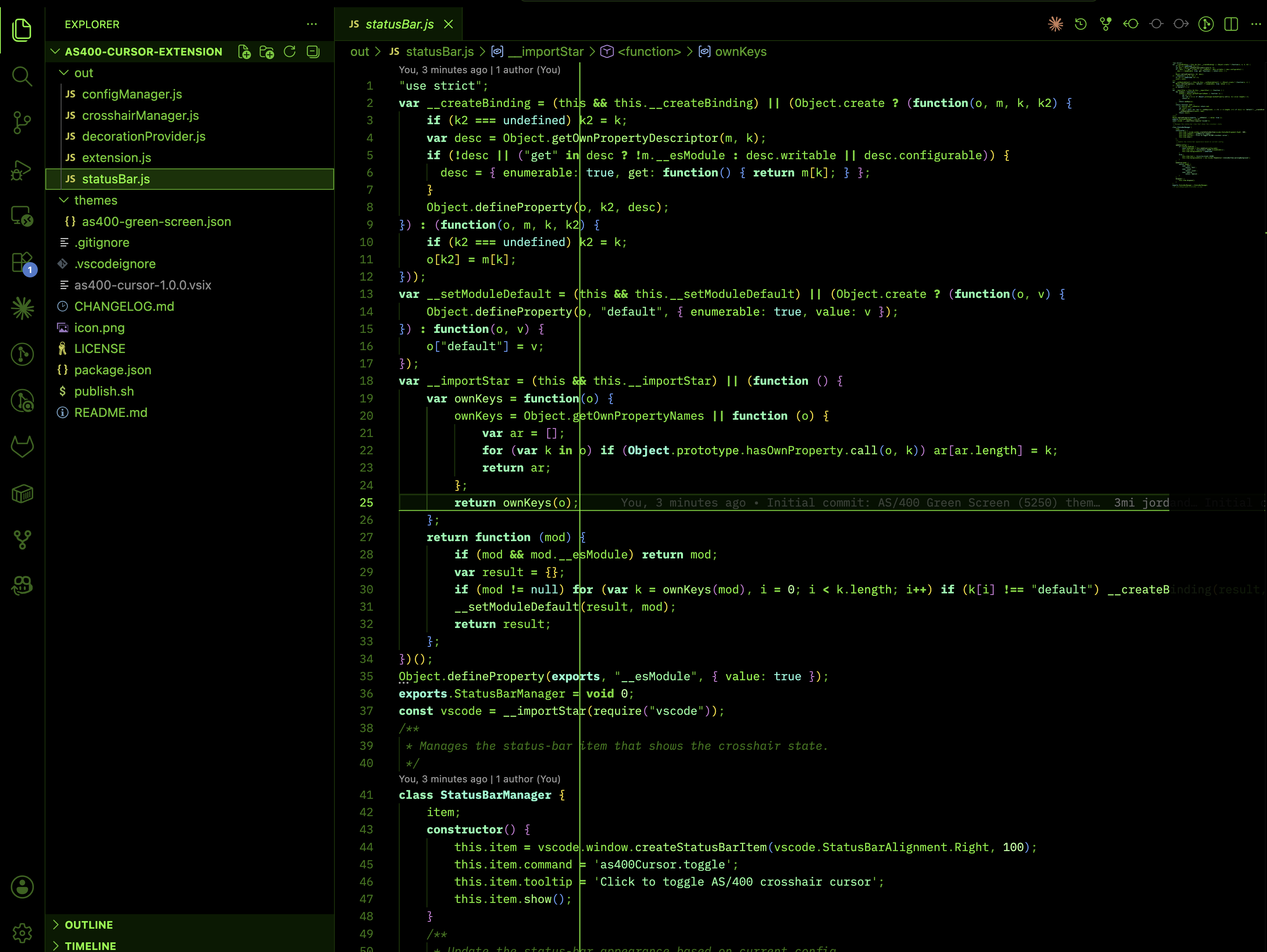The width and height of the screenshot is (1267, 952).
Task: Open the Explorer views and more actions ellipsis
Action: (x=312, y=24)
